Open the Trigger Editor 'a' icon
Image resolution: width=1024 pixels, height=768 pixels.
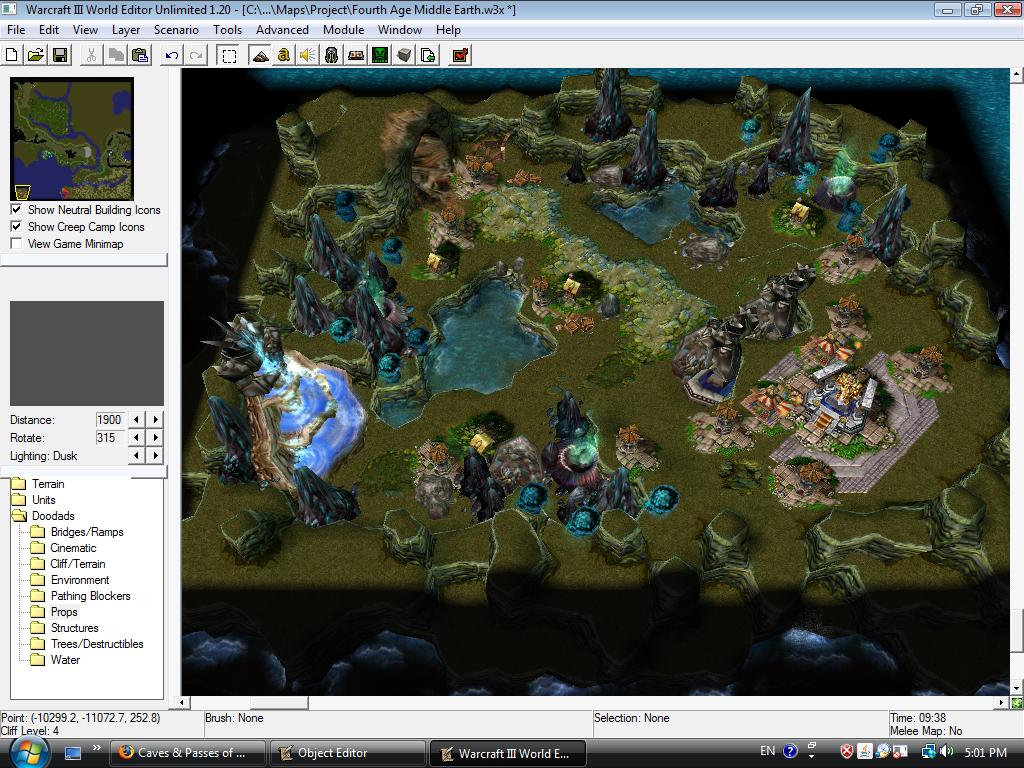(283, 56)
